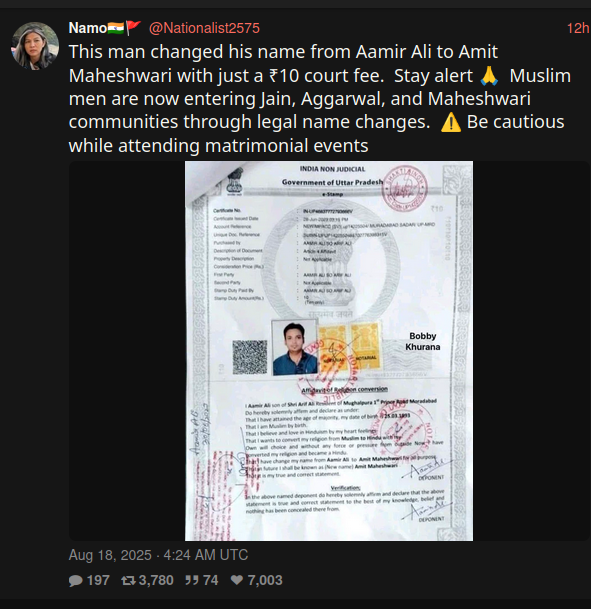This screenshot has height=609, width=591.
Task: Click the Indian flag emoji beside Namo
Action: coord(116,28)
